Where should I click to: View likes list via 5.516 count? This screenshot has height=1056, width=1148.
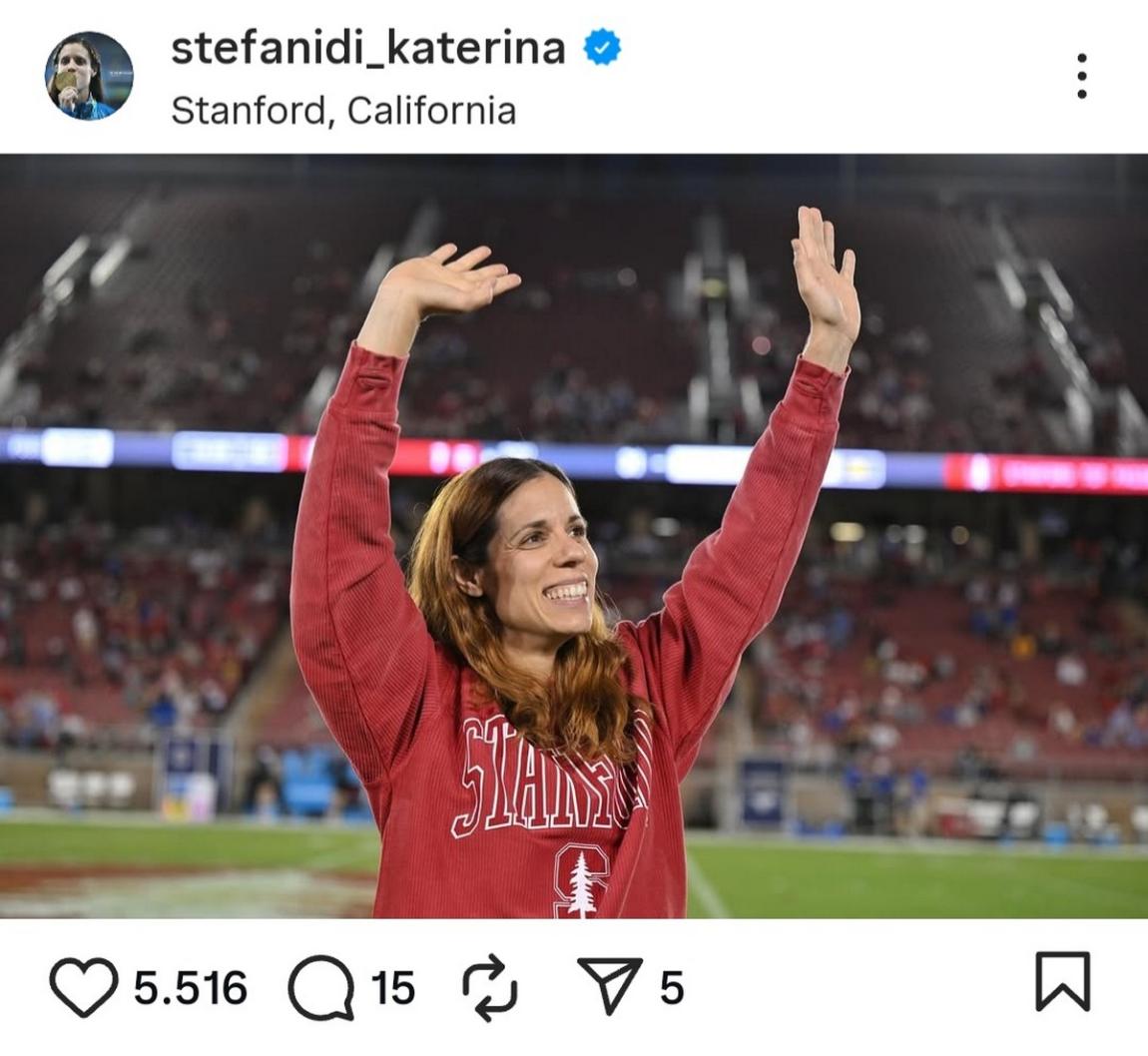191,988
